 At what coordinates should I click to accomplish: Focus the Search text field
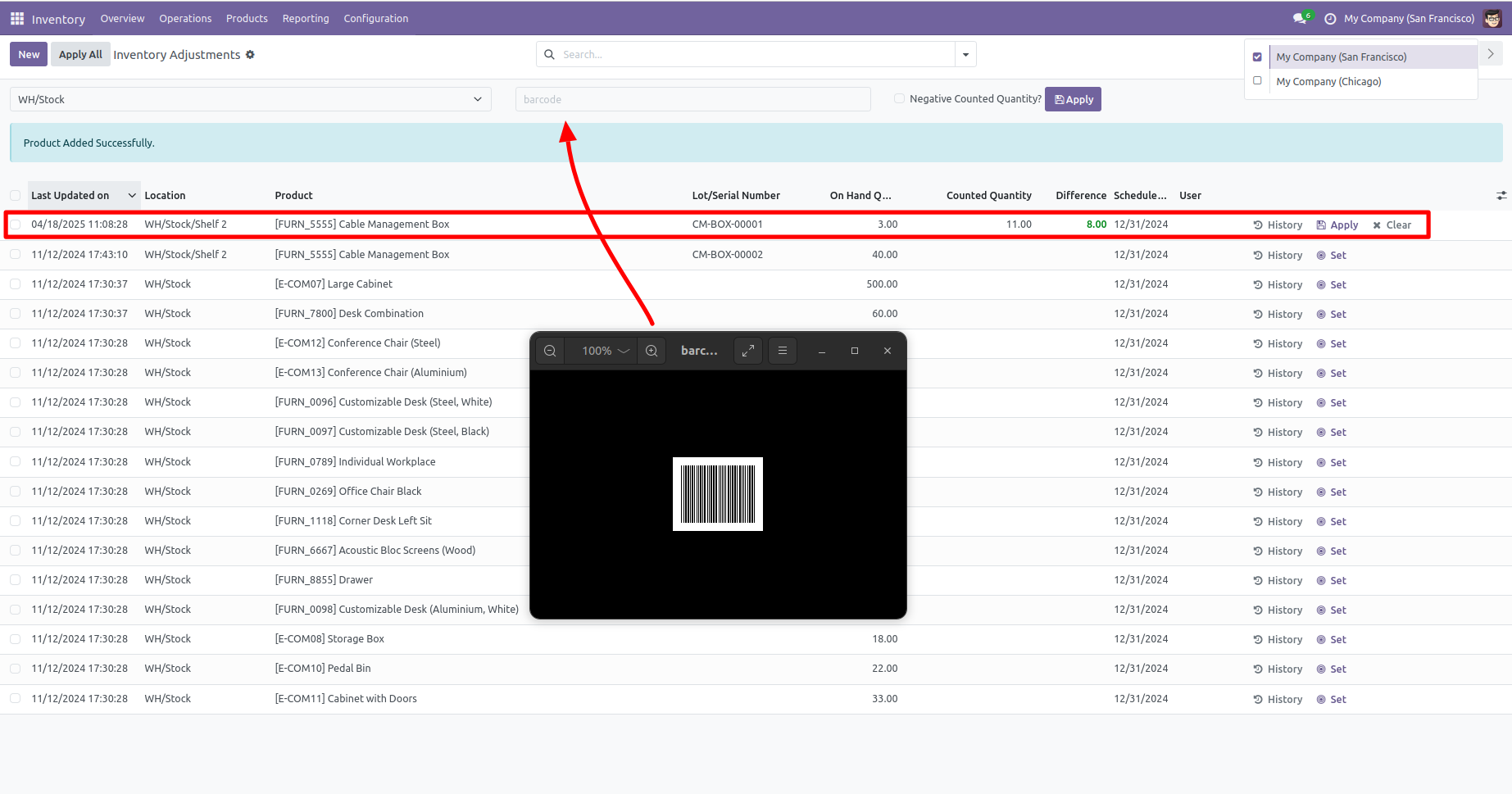tap(754, 55)
